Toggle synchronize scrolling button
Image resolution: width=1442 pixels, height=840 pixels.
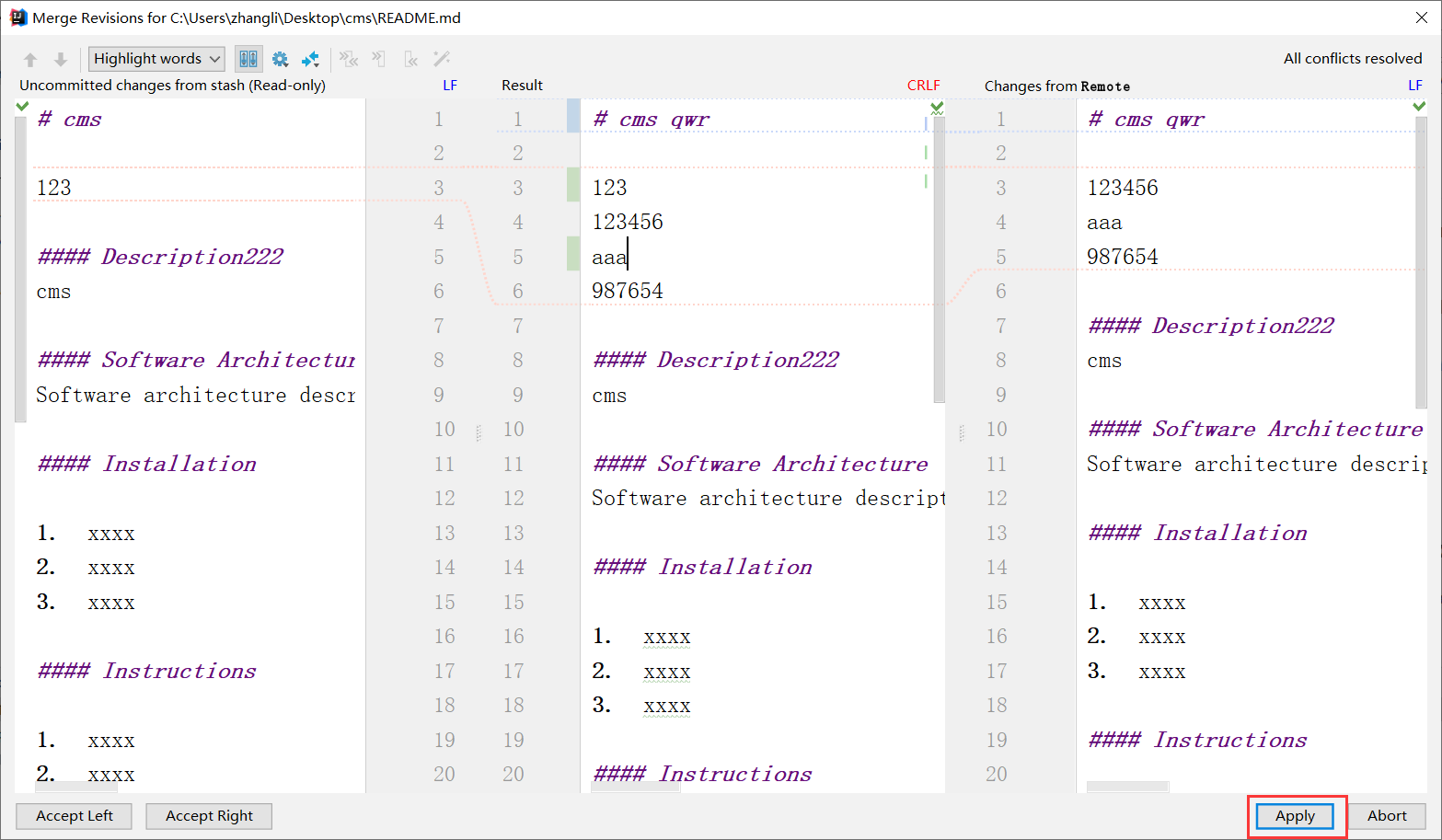tap(248, 59)
